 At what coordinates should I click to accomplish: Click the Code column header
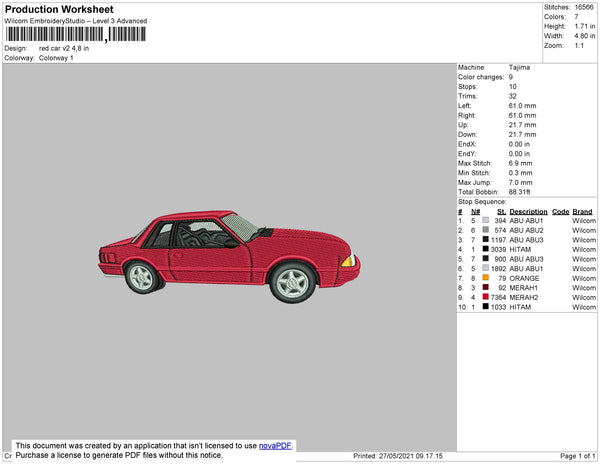tap(560, 212)
